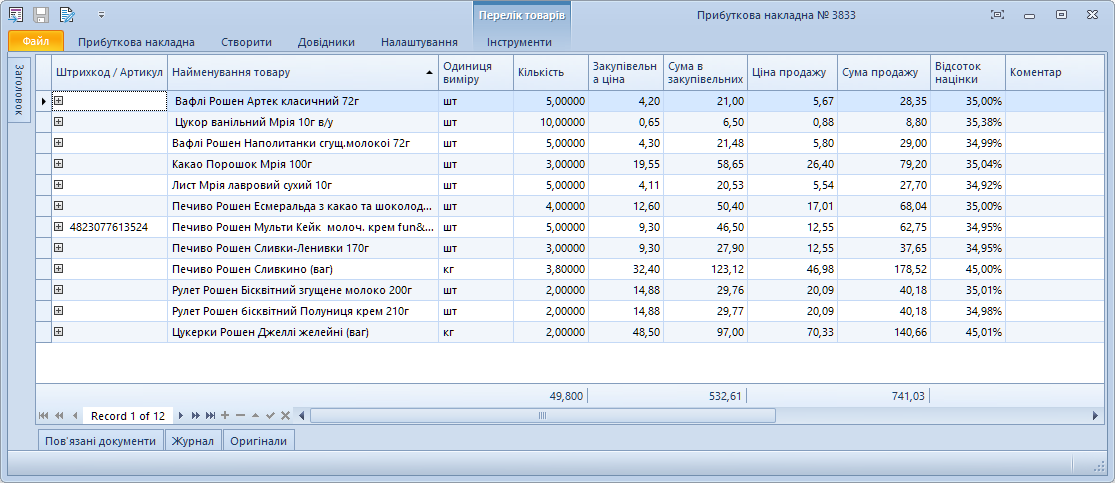Switch to the Журнал tab
Screen dimensions: 1115x483
193,441
